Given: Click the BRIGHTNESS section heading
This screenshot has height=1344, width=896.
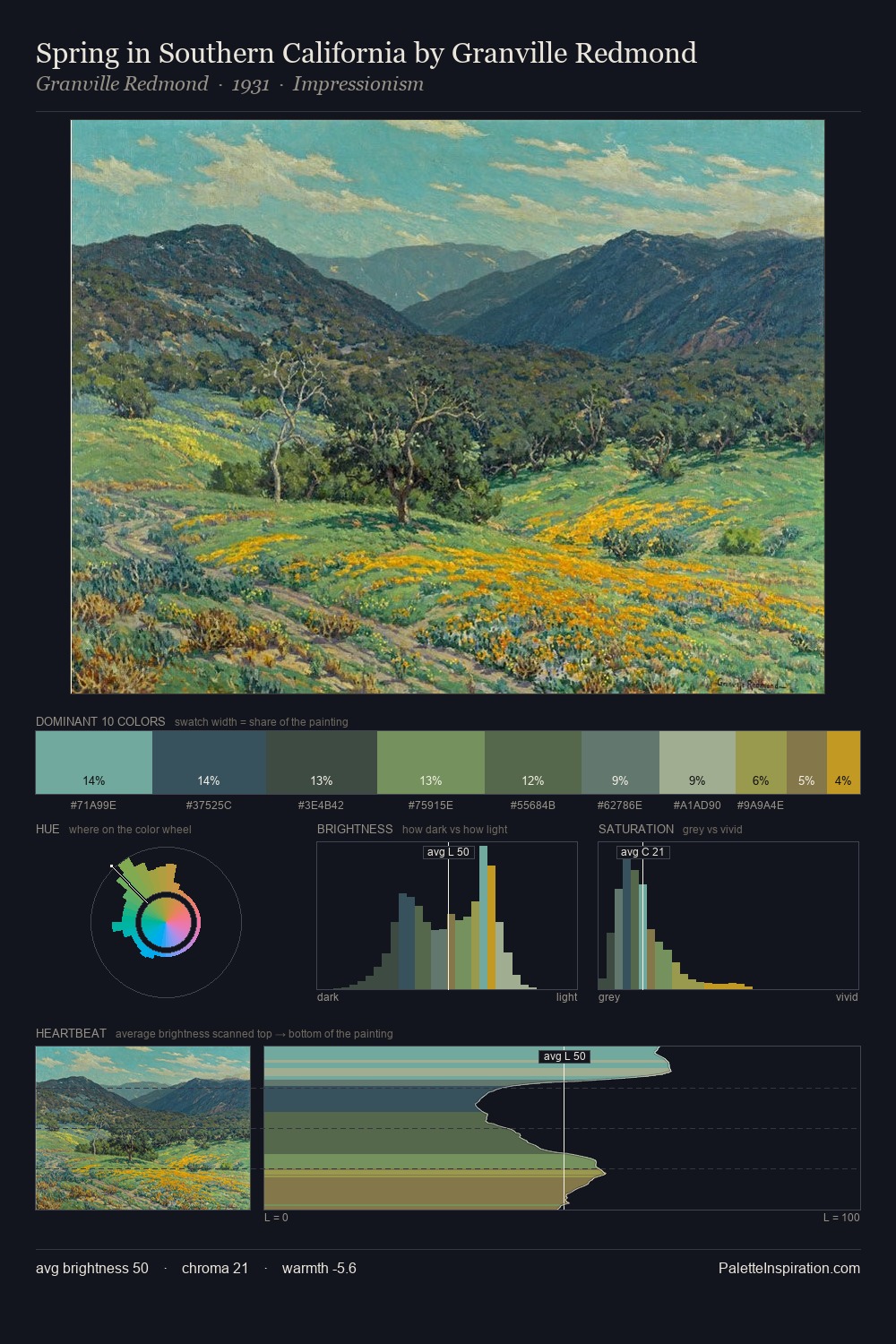Looking at the screenshot, I should pyautogui.click(x=355, y=830).
